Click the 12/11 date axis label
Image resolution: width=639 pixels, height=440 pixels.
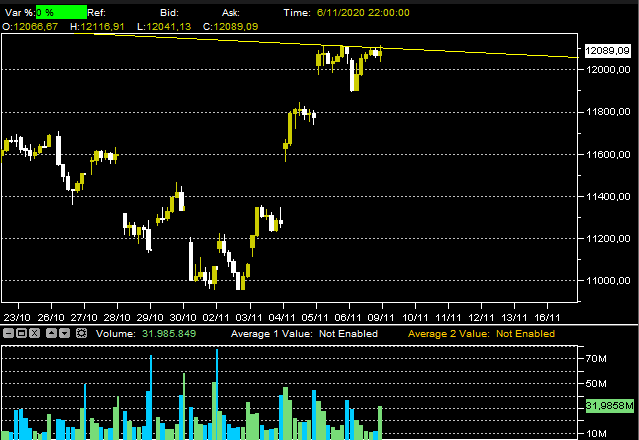(x=481, y=317)
